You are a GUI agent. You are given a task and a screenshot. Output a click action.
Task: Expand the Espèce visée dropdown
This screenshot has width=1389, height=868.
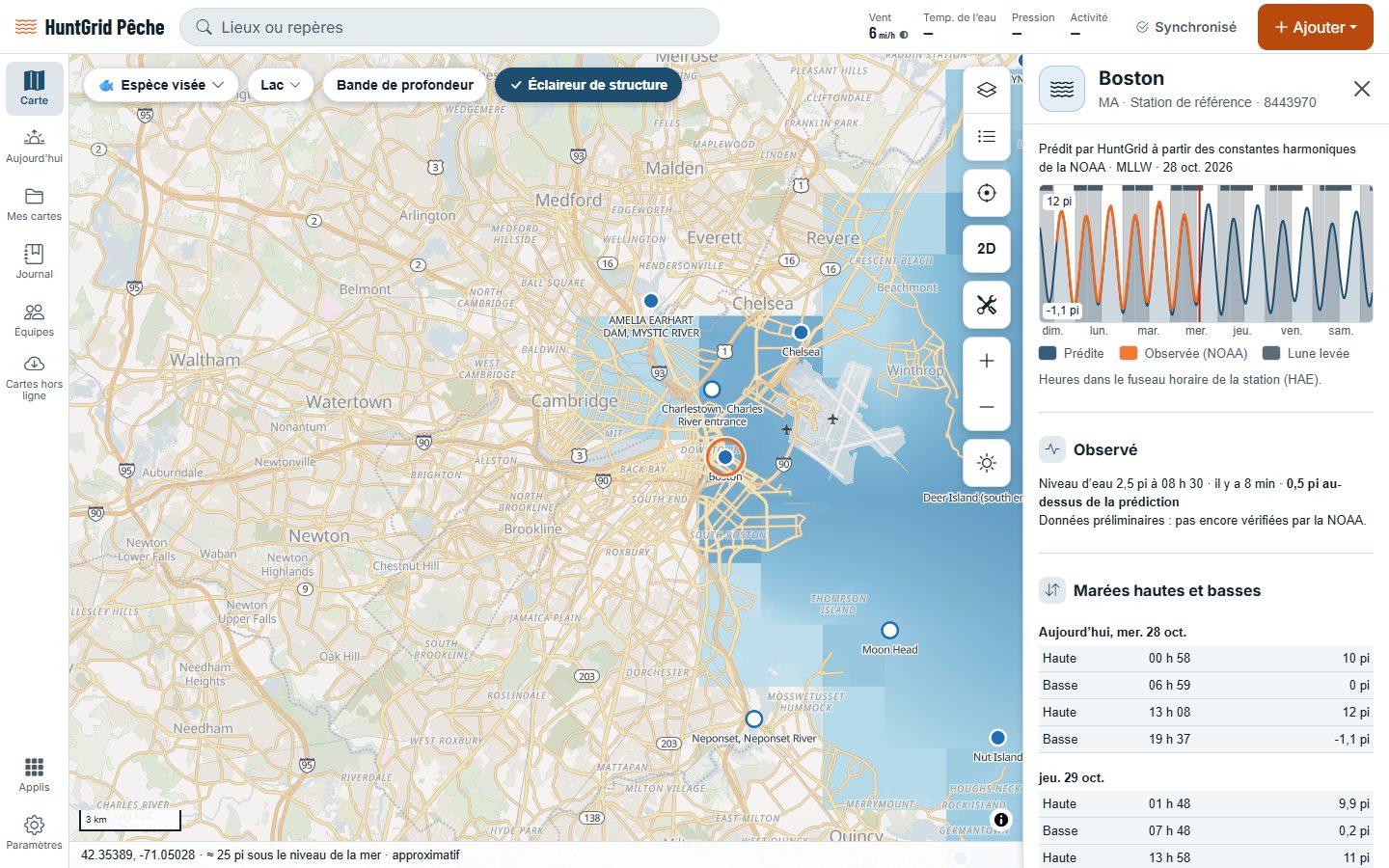point(161,85)
